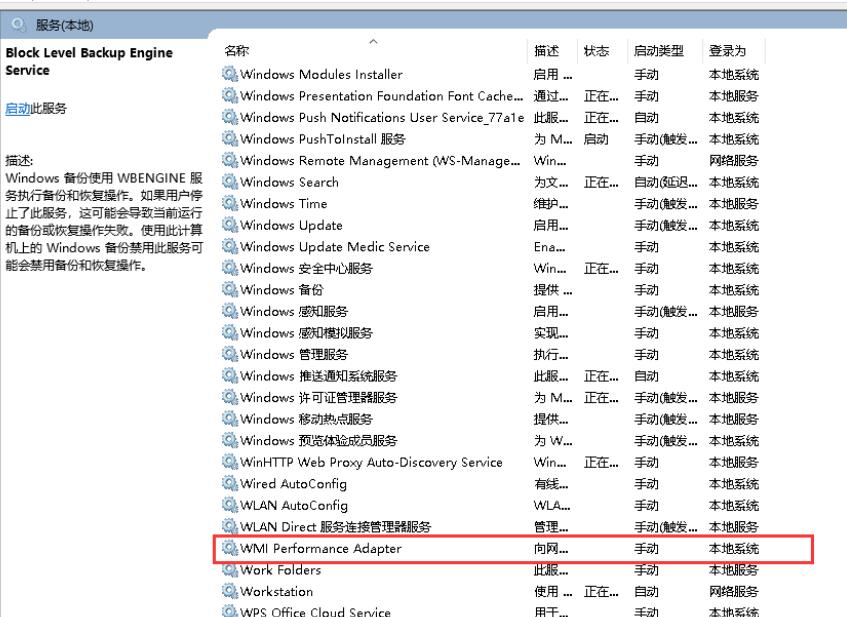The height and width of the screenshot is (617, 847).
Task: Click the 服务(本地) search magnifier icon
Action: [18, 25]
